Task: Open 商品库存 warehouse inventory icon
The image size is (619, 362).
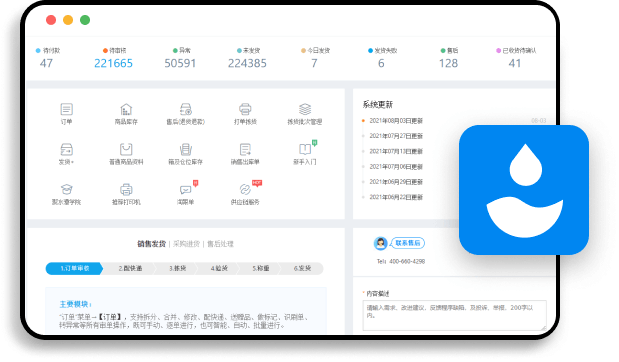Action: pos(126,109)
